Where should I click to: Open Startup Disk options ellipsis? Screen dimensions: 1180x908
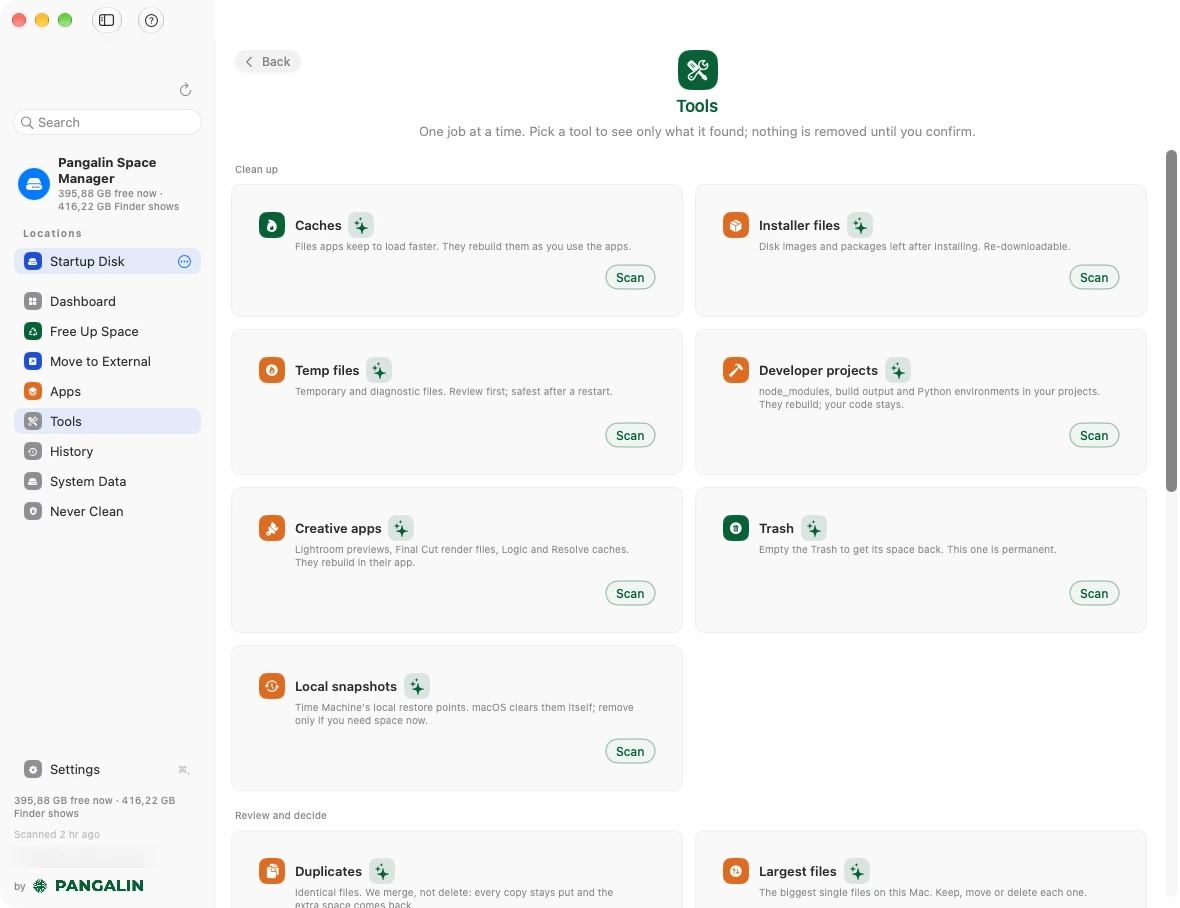(184, 261)
